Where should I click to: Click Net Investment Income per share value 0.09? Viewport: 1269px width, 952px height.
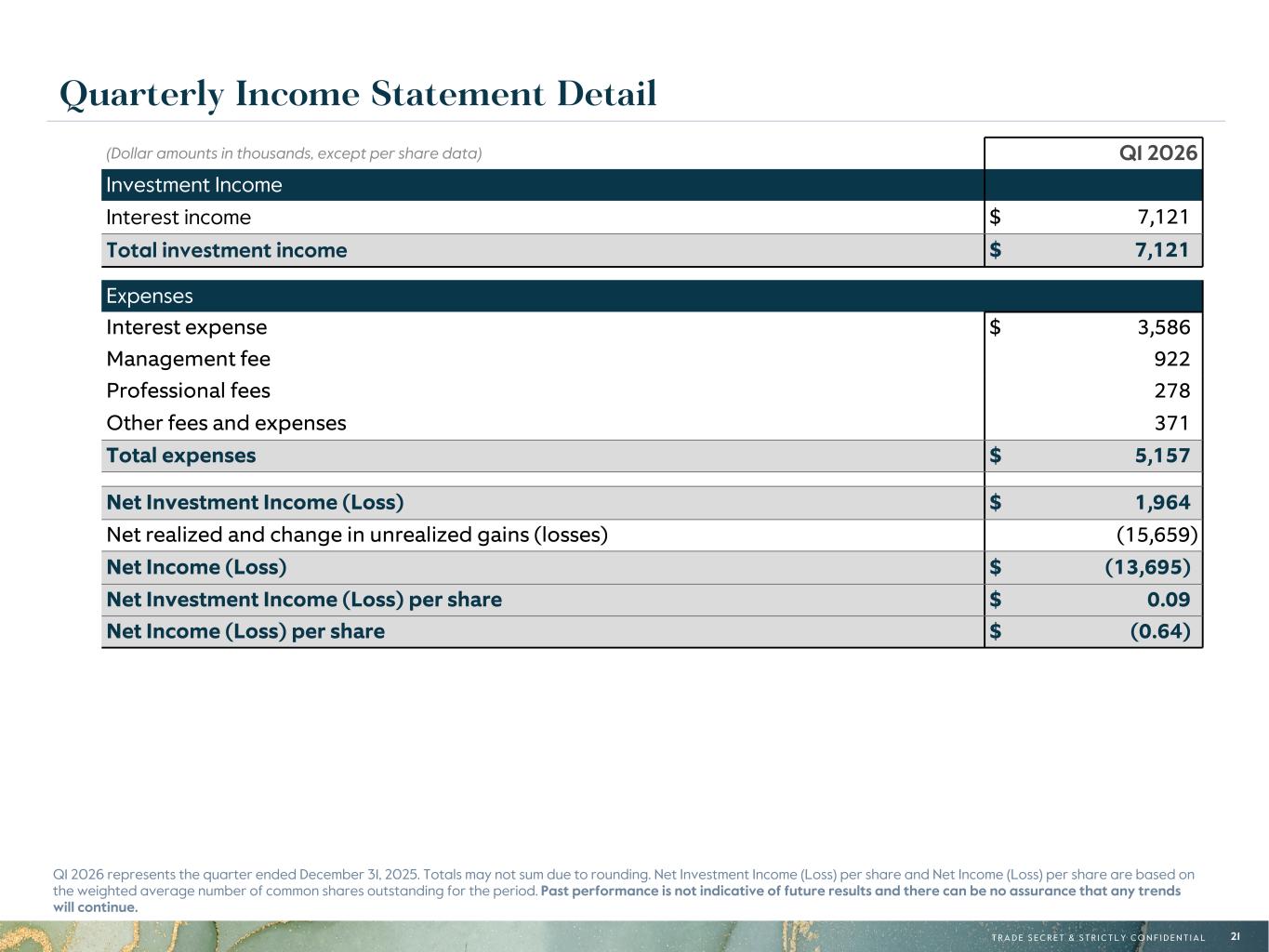pyautogui.click(x=1168, y=600)
